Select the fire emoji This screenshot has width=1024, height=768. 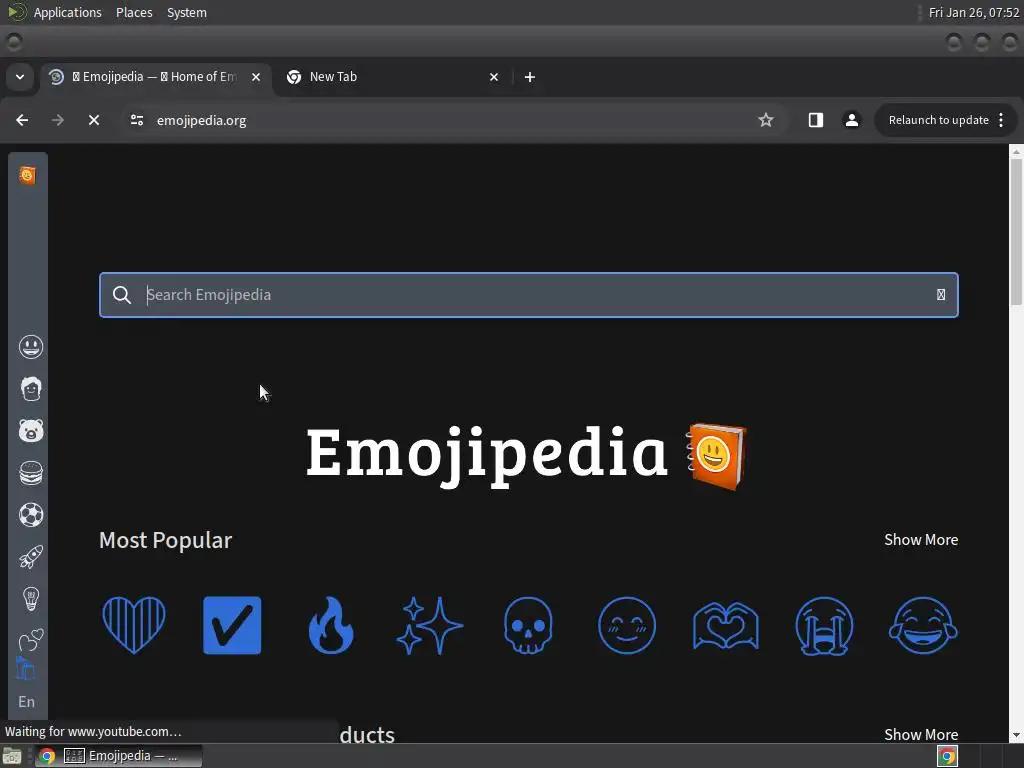(331, 626)
